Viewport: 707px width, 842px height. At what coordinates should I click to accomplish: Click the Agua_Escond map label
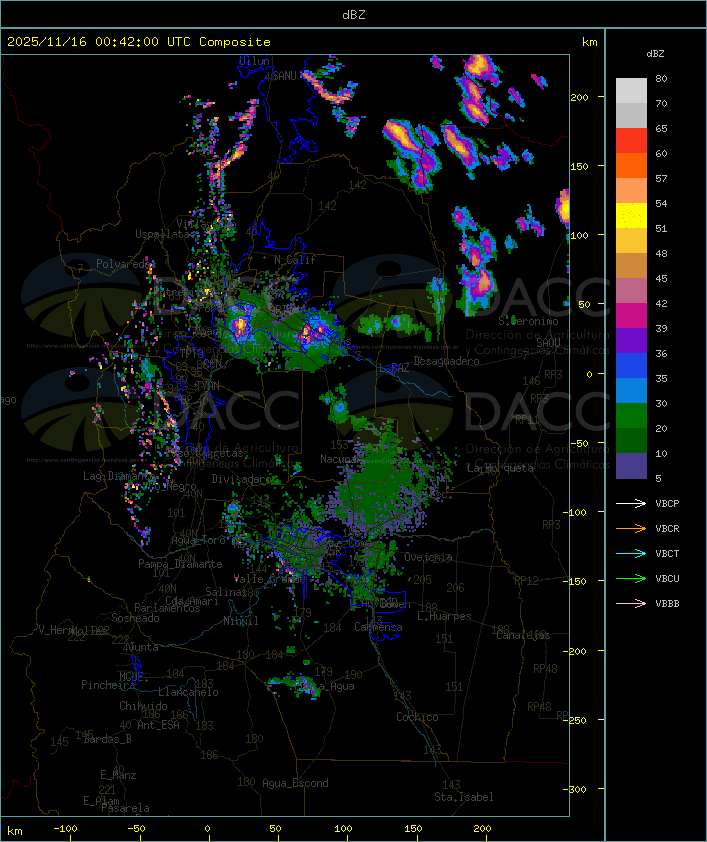click(295, 783)
